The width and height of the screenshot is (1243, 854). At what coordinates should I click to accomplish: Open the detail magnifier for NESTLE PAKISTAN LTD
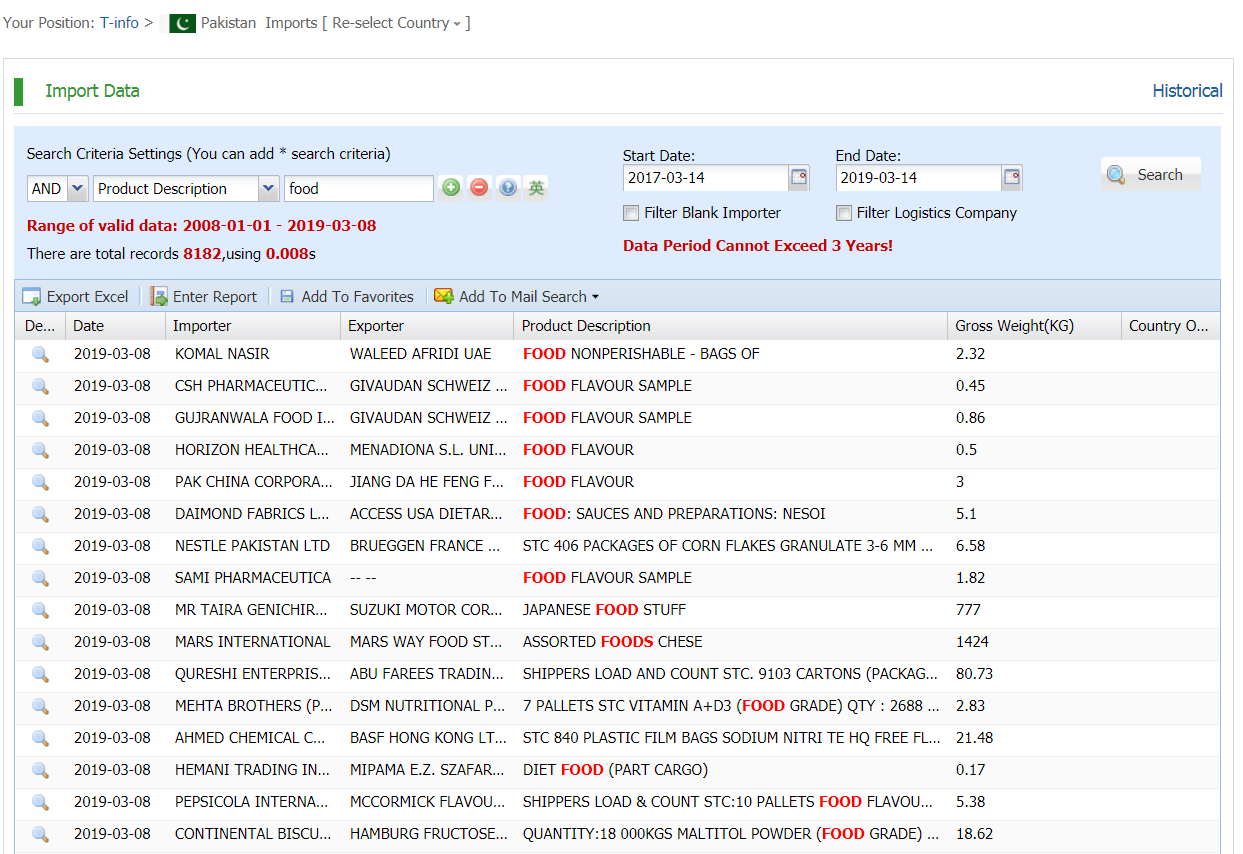tap(40, 546)
